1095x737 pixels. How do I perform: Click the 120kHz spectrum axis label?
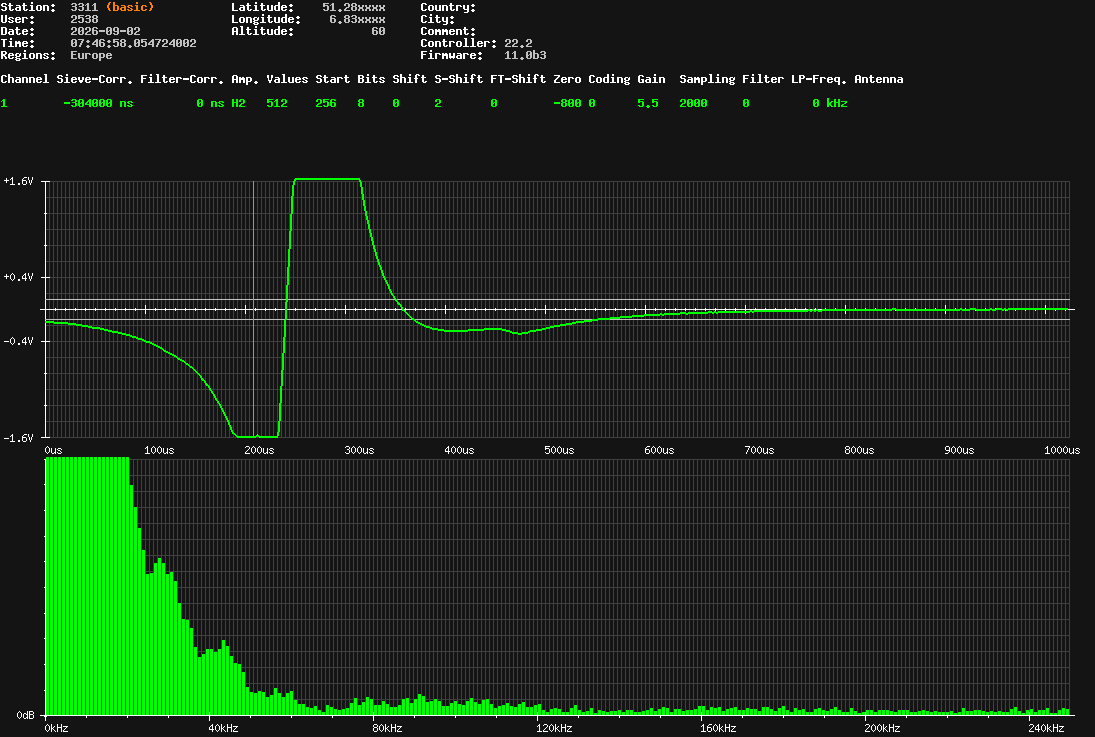pos(554,728)
